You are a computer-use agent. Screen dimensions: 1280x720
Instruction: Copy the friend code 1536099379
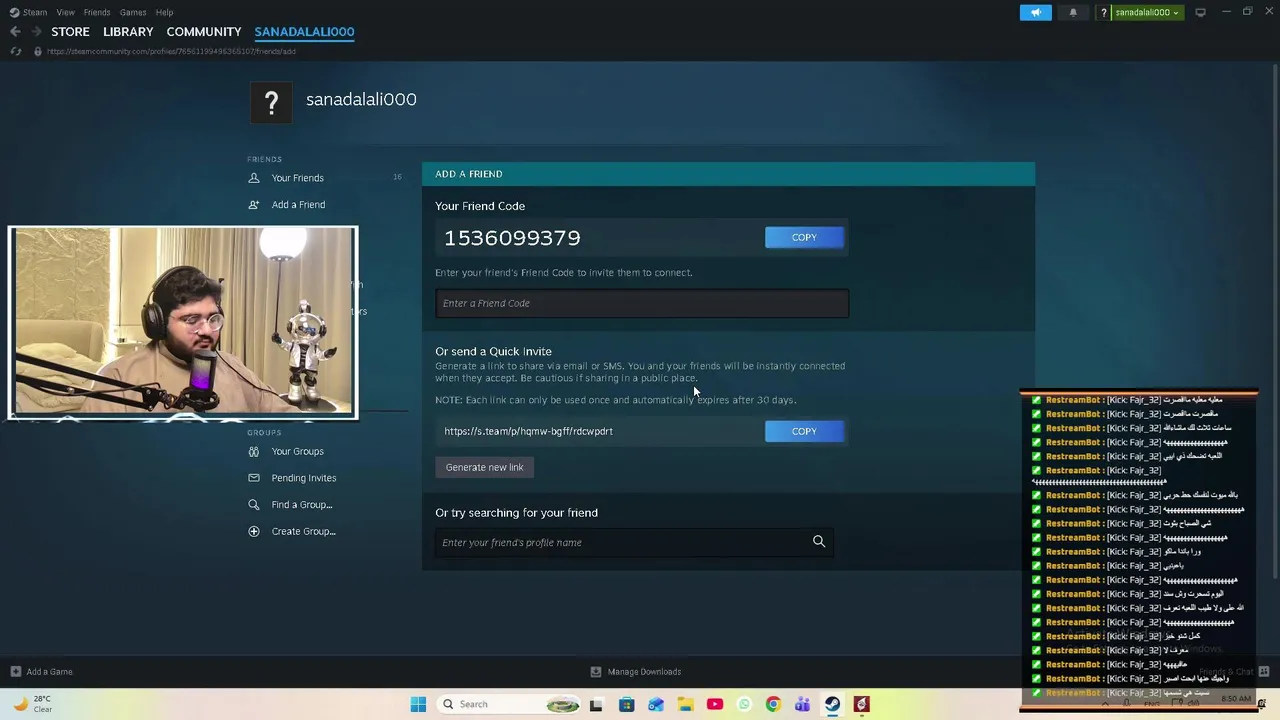tap(804, 237)
